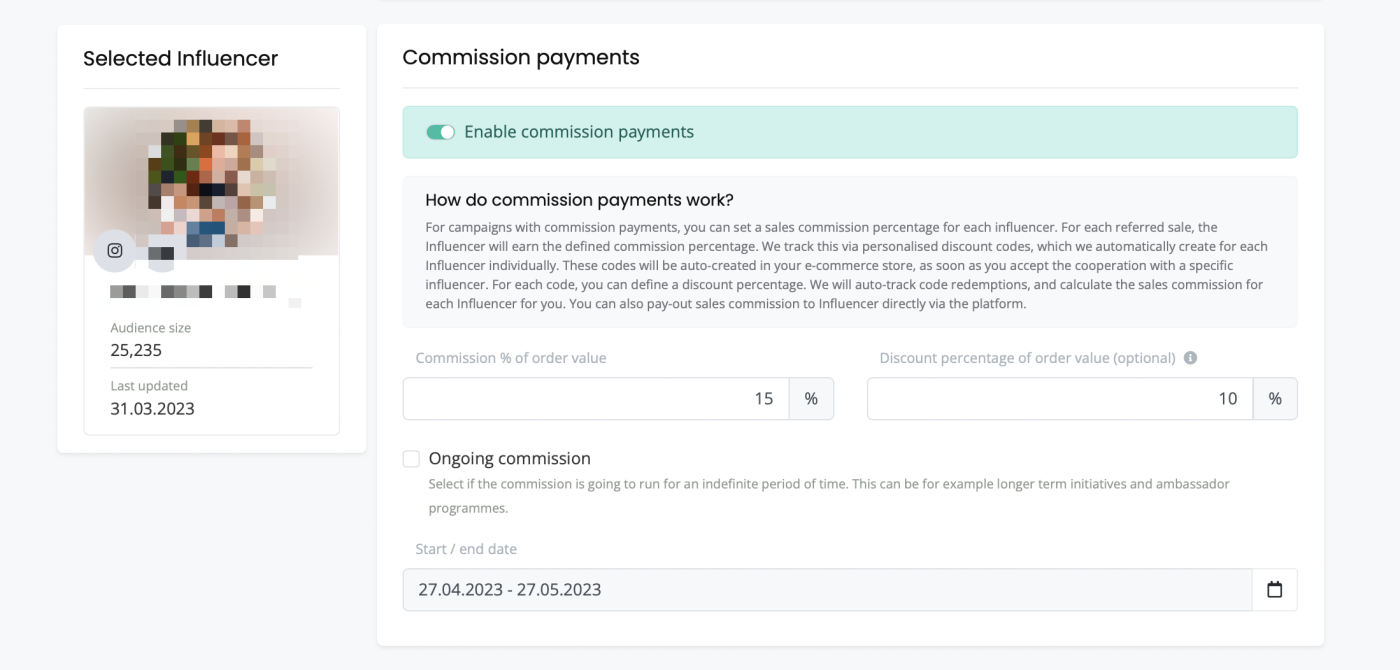Click the info icon beside discount percentage
1400x670 pixels.
click(x=1190, y=358)
